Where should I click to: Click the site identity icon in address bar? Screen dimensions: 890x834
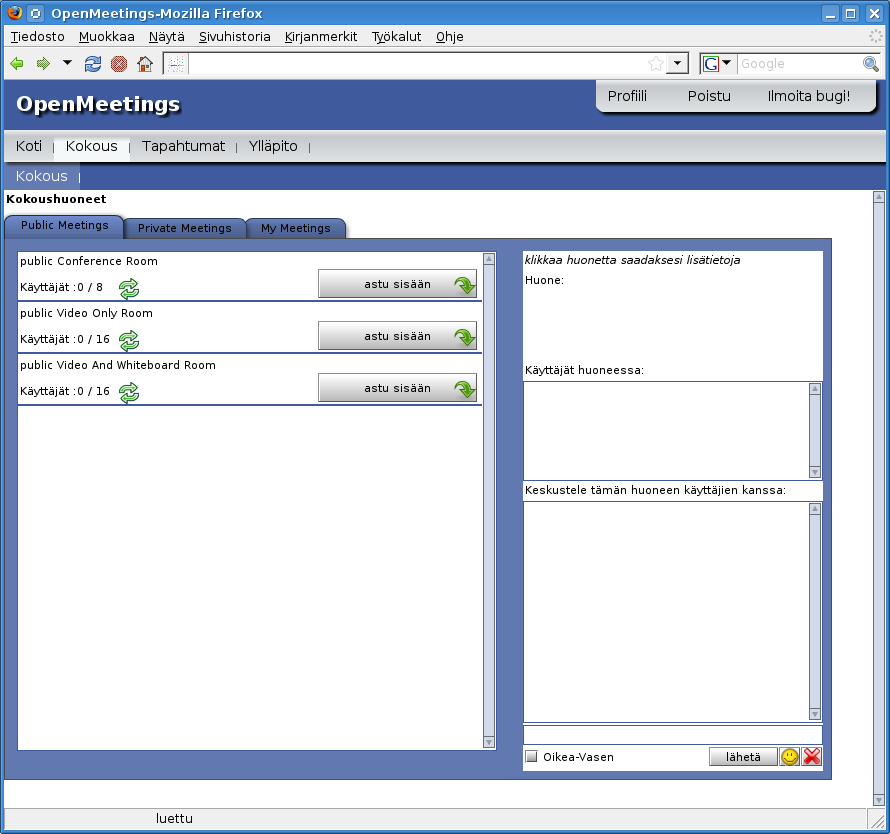[176, 64]
